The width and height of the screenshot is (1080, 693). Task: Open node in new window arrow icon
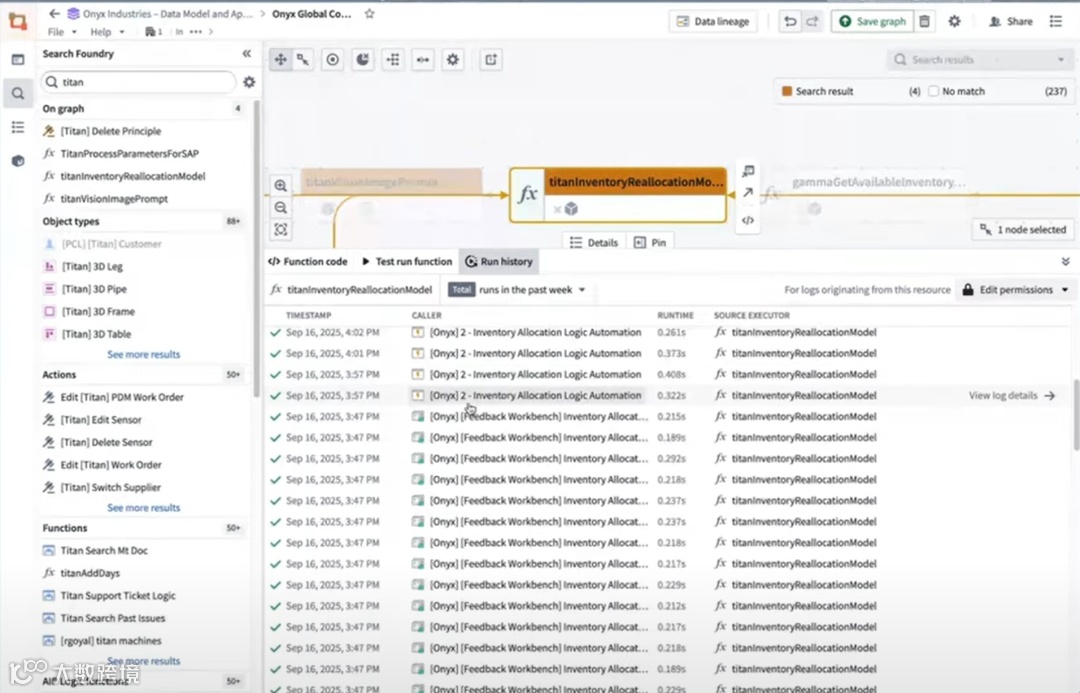(x=748, y=193)
